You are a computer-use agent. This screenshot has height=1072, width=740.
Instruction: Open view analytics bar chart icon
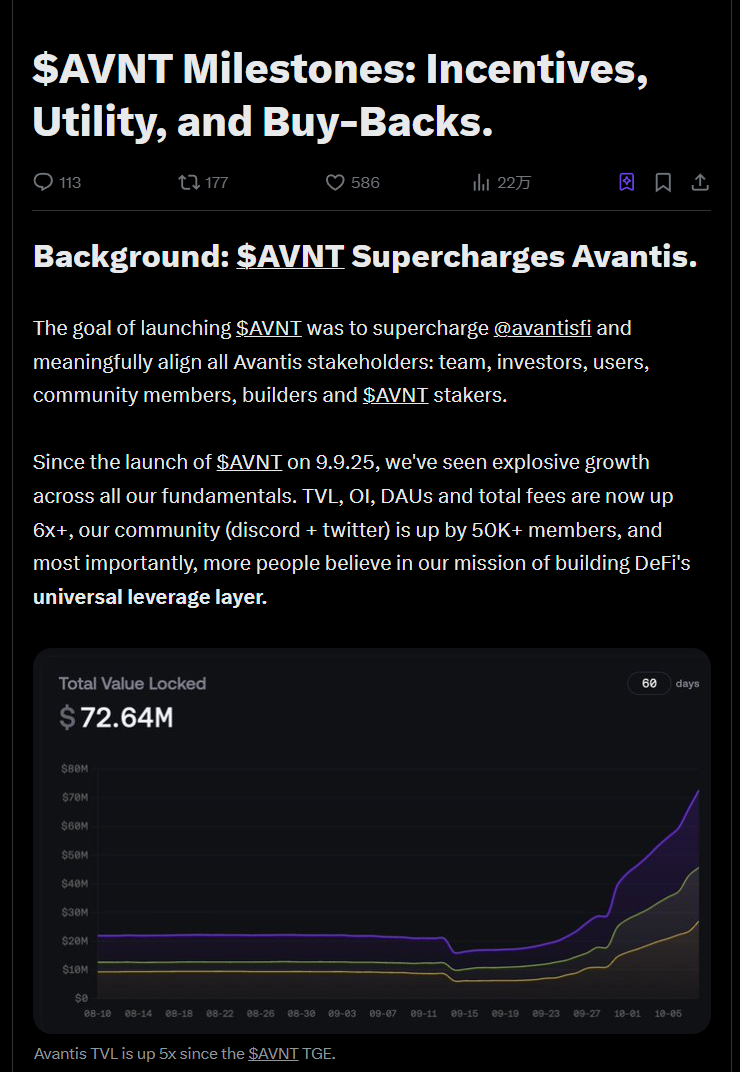pos(481,182)
